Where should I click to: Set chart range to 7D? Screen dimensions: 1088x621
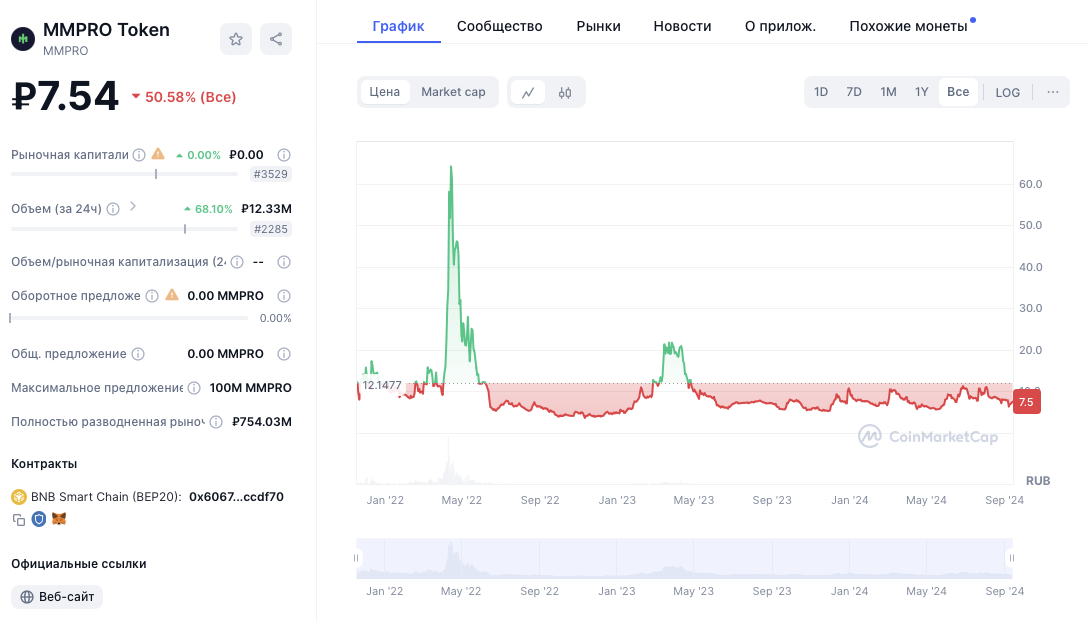854,92
